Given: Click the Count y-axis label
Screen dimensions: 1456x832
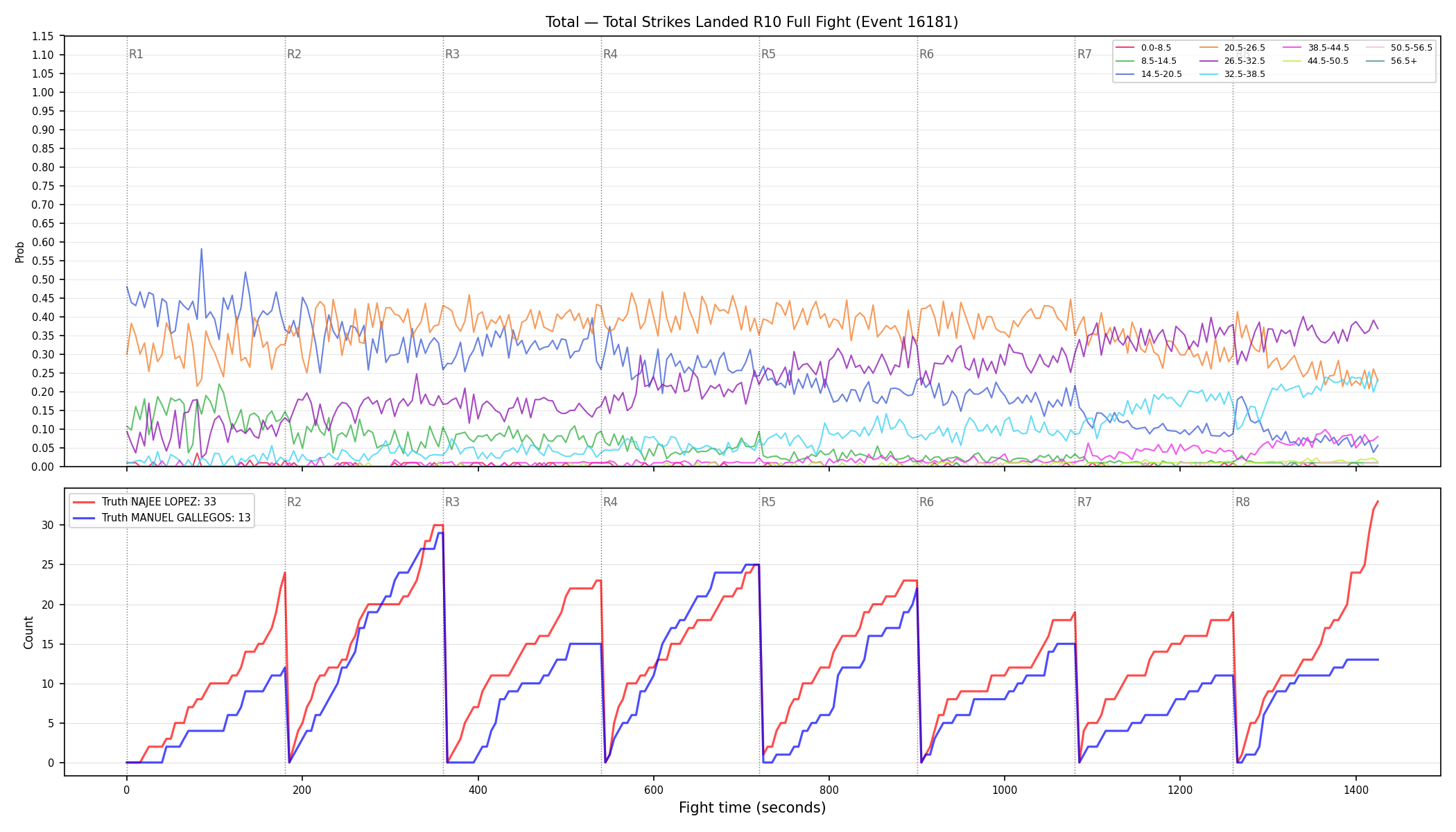Looking at the screenshot, I should point(28,632).
